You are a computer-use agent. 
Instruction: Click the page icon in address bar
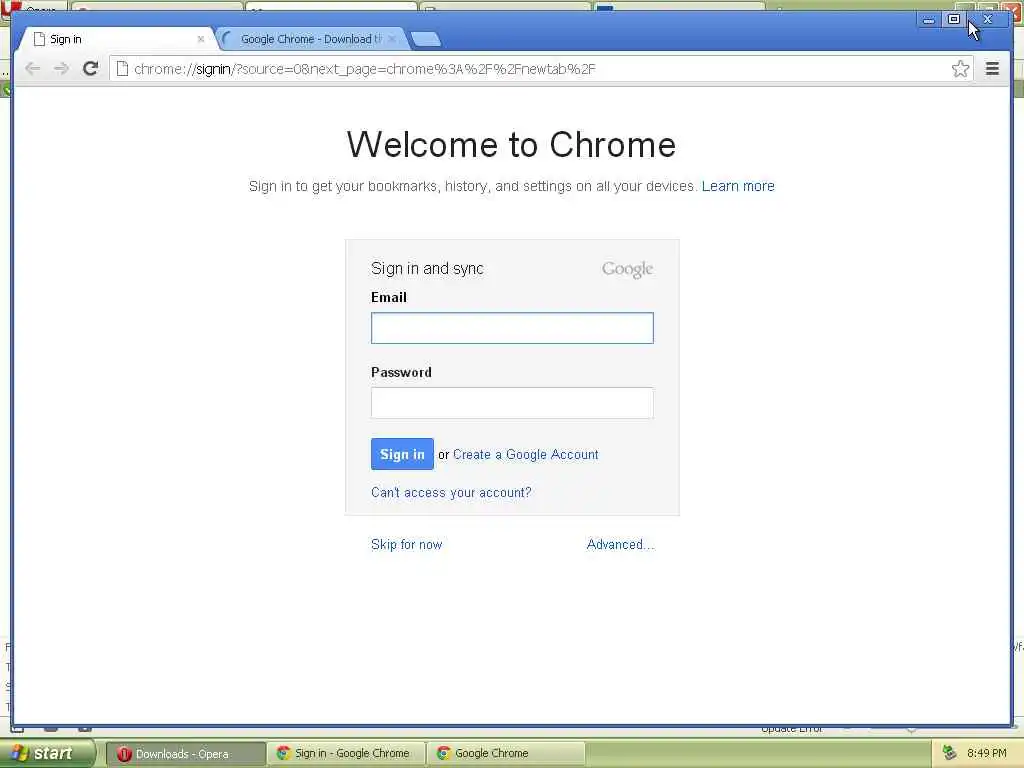pyautogui.click(x=122, y=69)
